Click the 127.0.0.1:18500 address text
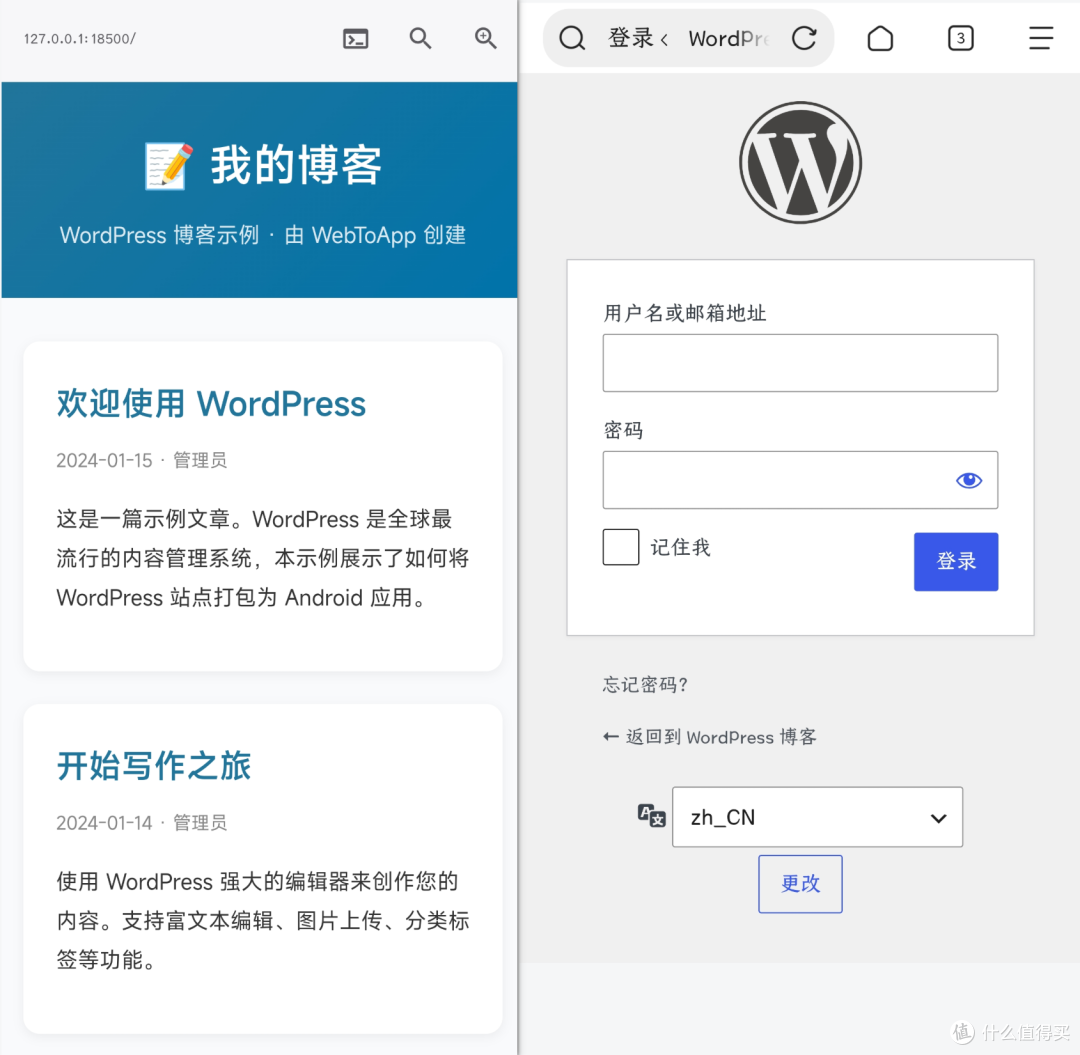1080x1055 pixels. (80, 39)
